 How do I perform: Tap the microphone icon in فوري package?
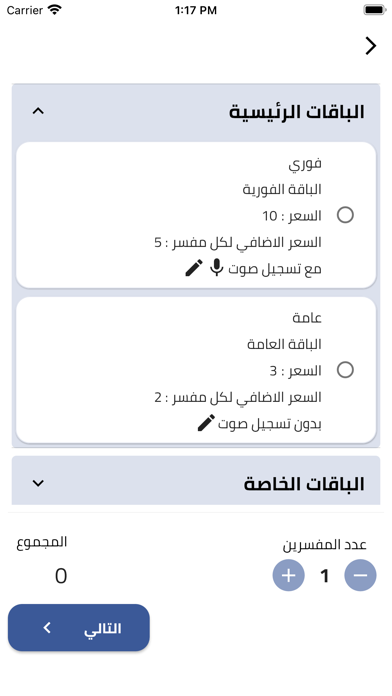click(216, 268)
